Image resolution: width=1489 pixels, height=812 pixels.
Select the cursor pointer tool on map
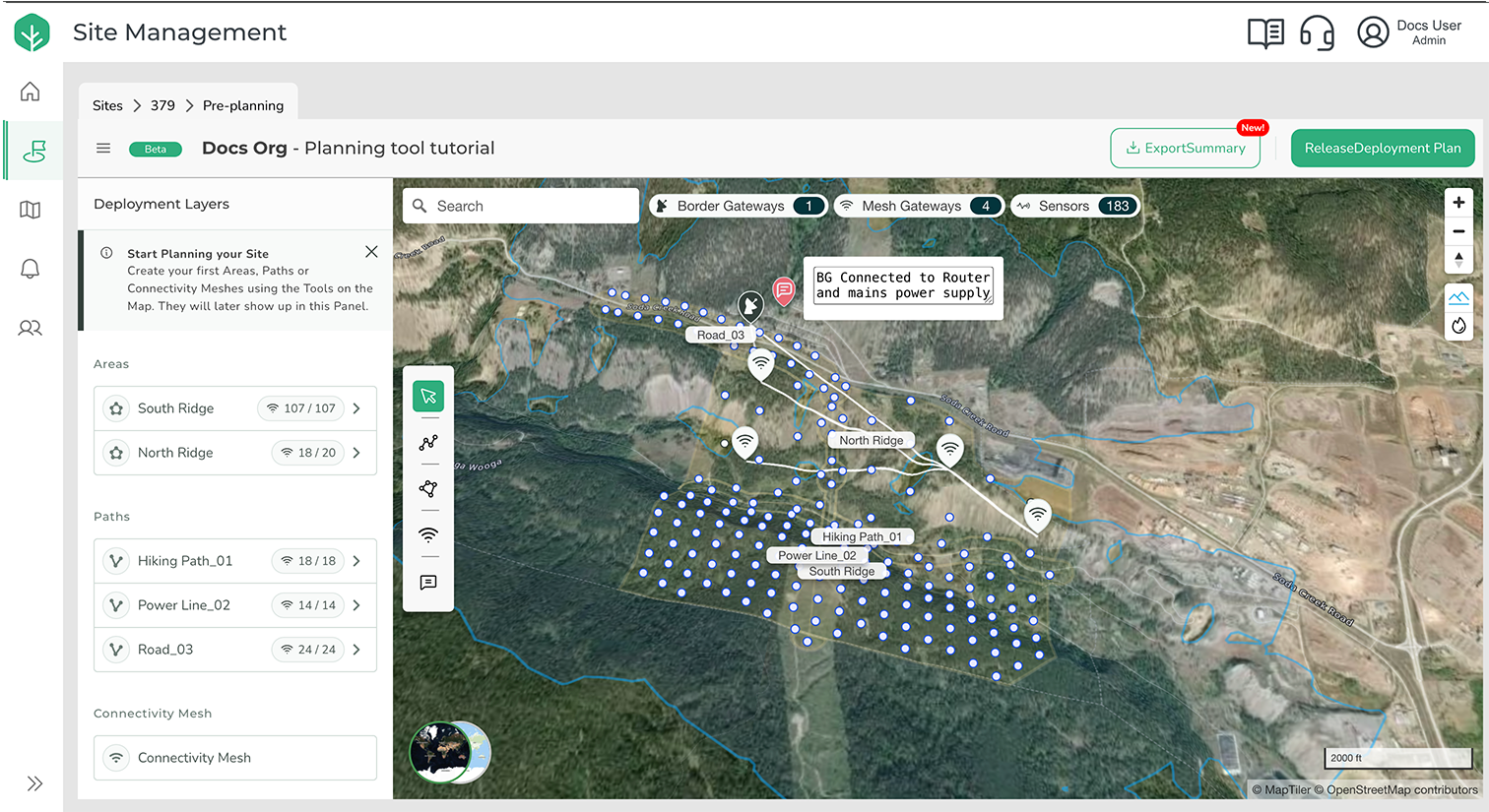click(428, 396)
